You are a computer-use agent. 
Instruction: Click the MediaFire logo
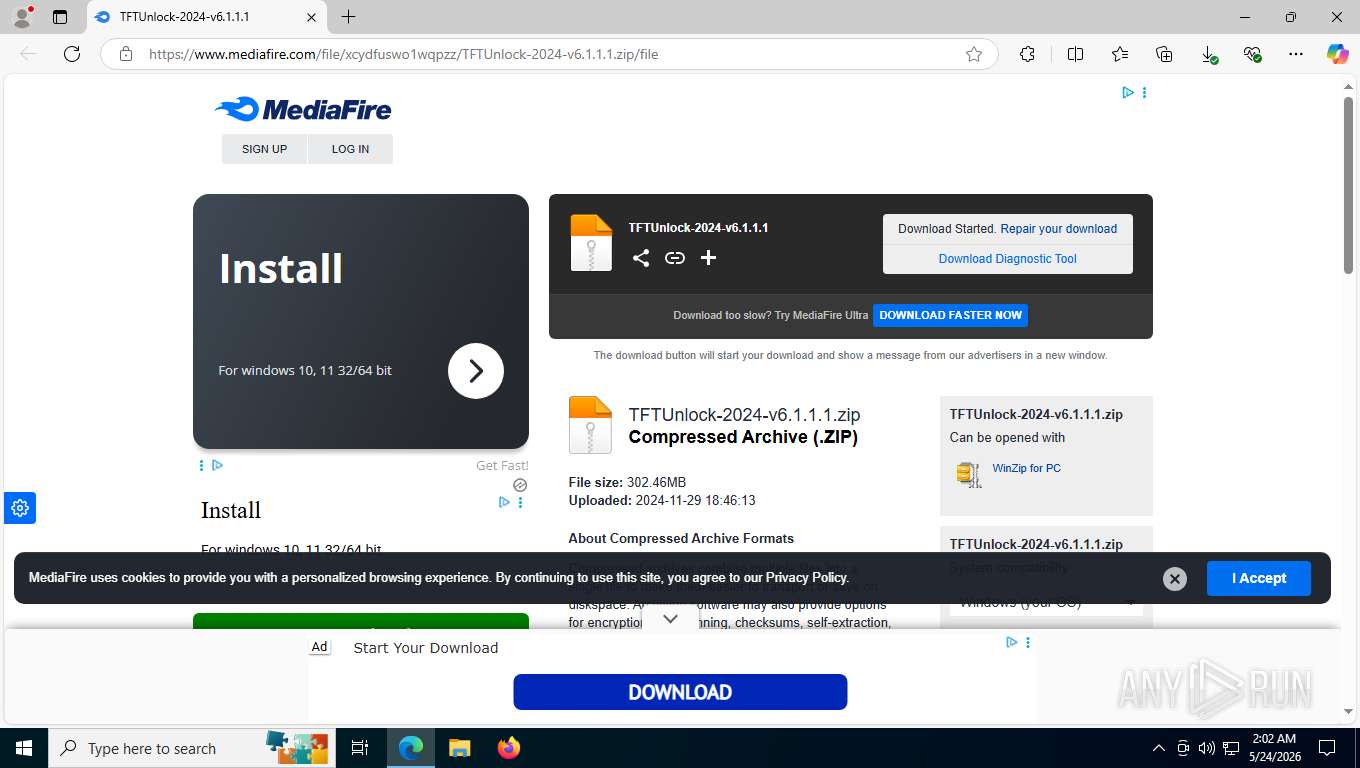303,109
